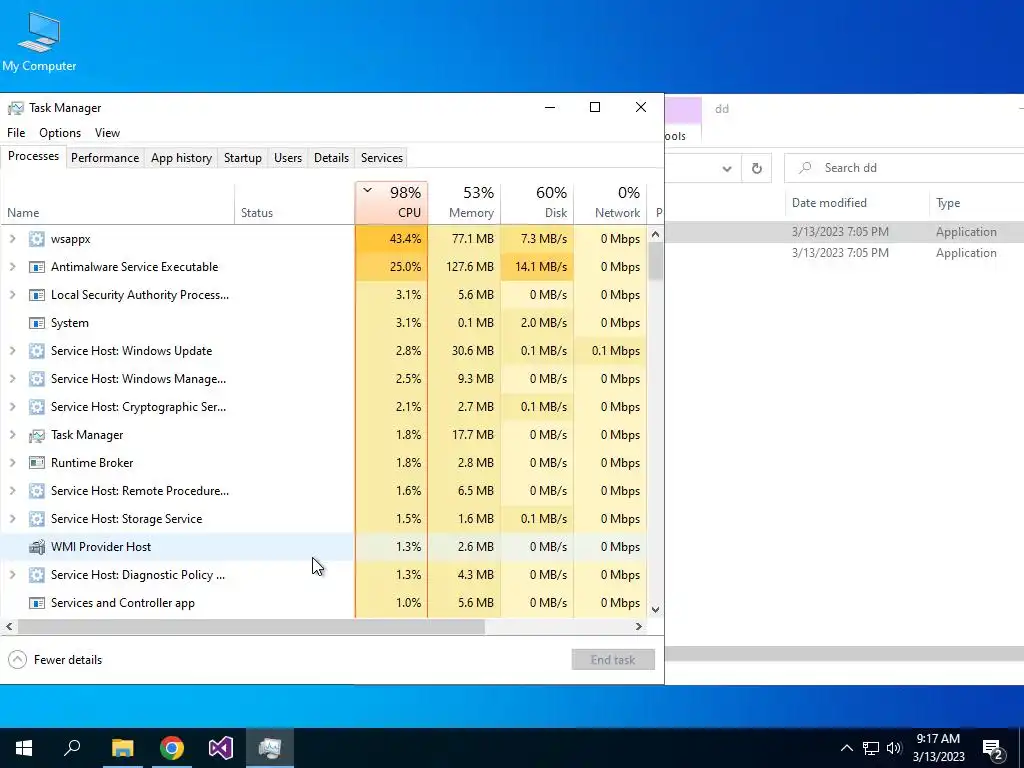This screenshot has width=1024, height=768.
Task: Switch to the Services tab
Action: click(382, 158)
